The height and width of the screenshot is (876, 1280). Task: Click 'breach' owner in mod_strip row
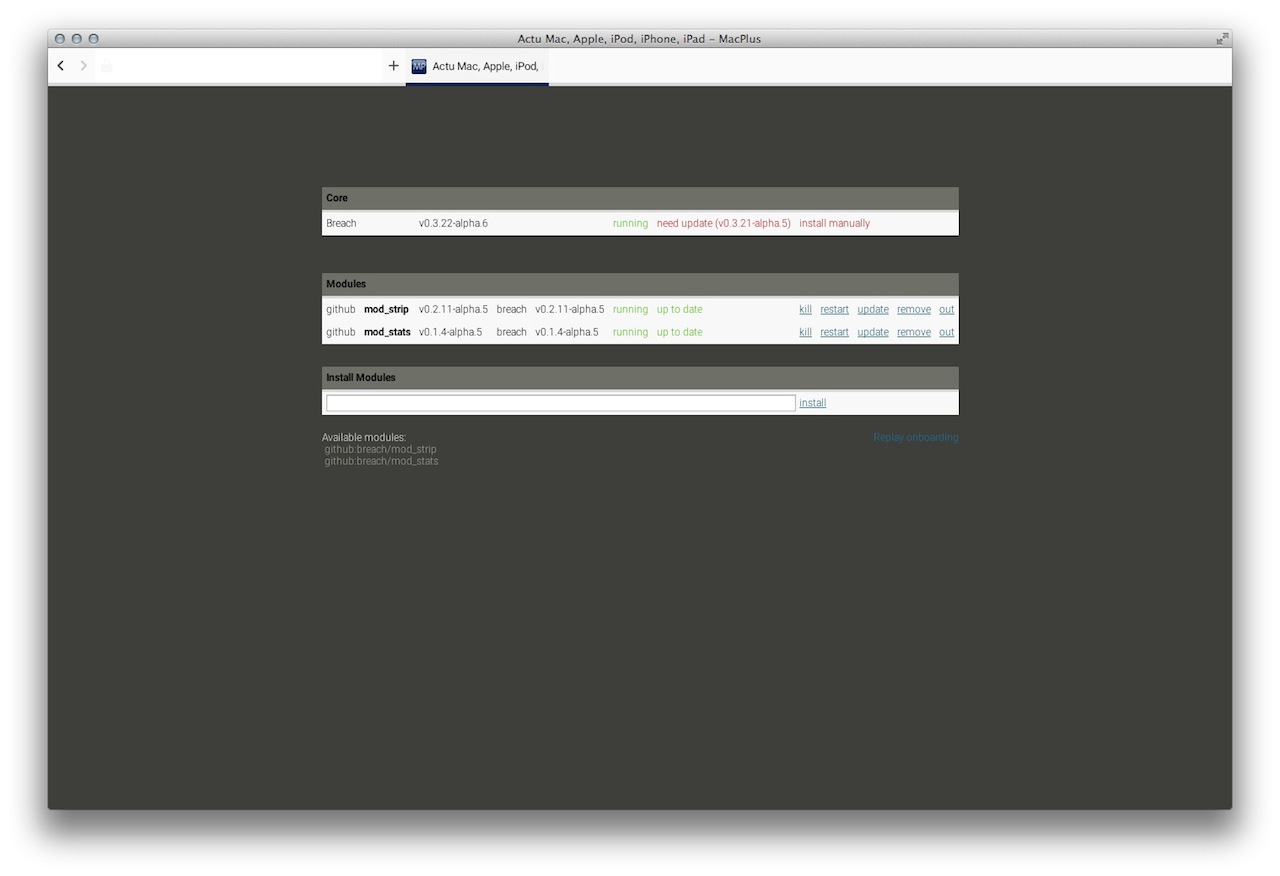pyautogui.click(x=512, y=310)
